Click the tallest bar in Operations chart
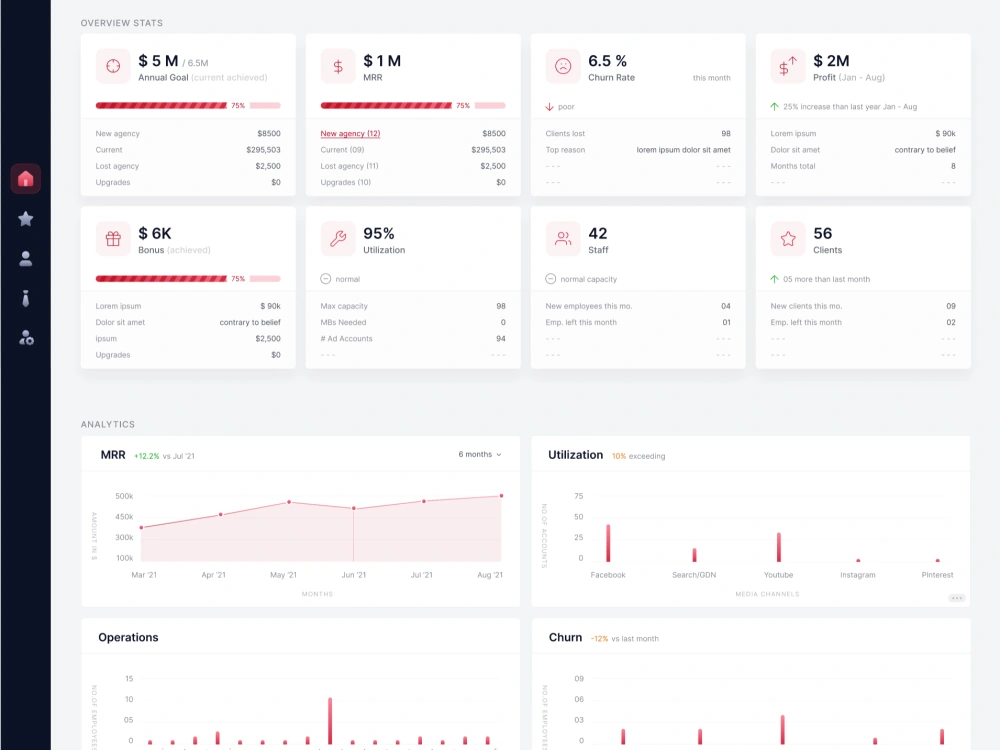The height and width of the screenshot is (750, 1000). [330, 721]
